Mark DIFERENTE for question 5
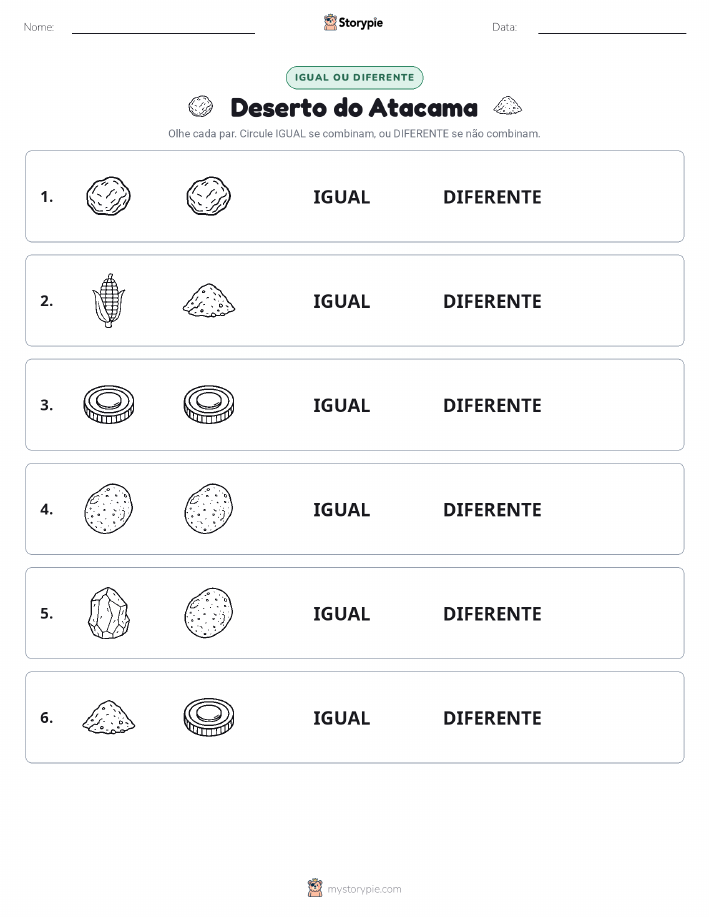The image size is (709, 917). click(492, 613)
